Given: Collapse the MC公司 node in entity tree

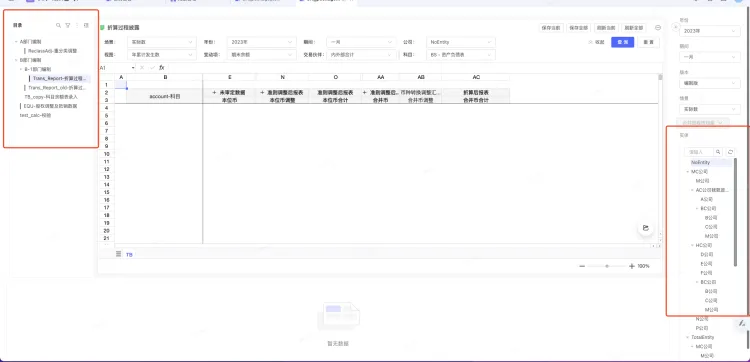Looking at the screenshot, I should tap(688, 172).
